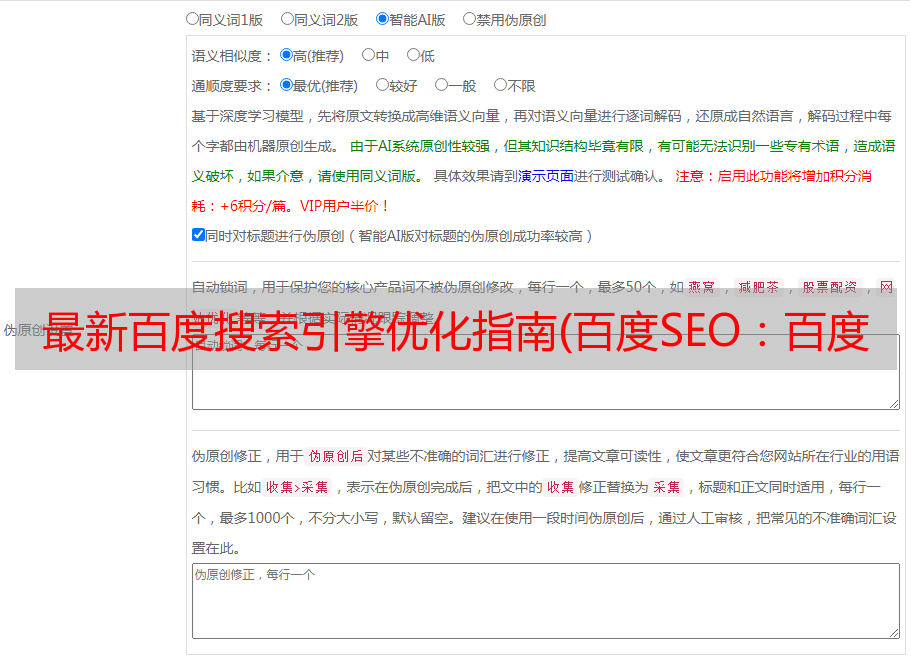Click the 收集>采集 example code
This screenshot has height=658, width=911.
click(x=297, y=487)
